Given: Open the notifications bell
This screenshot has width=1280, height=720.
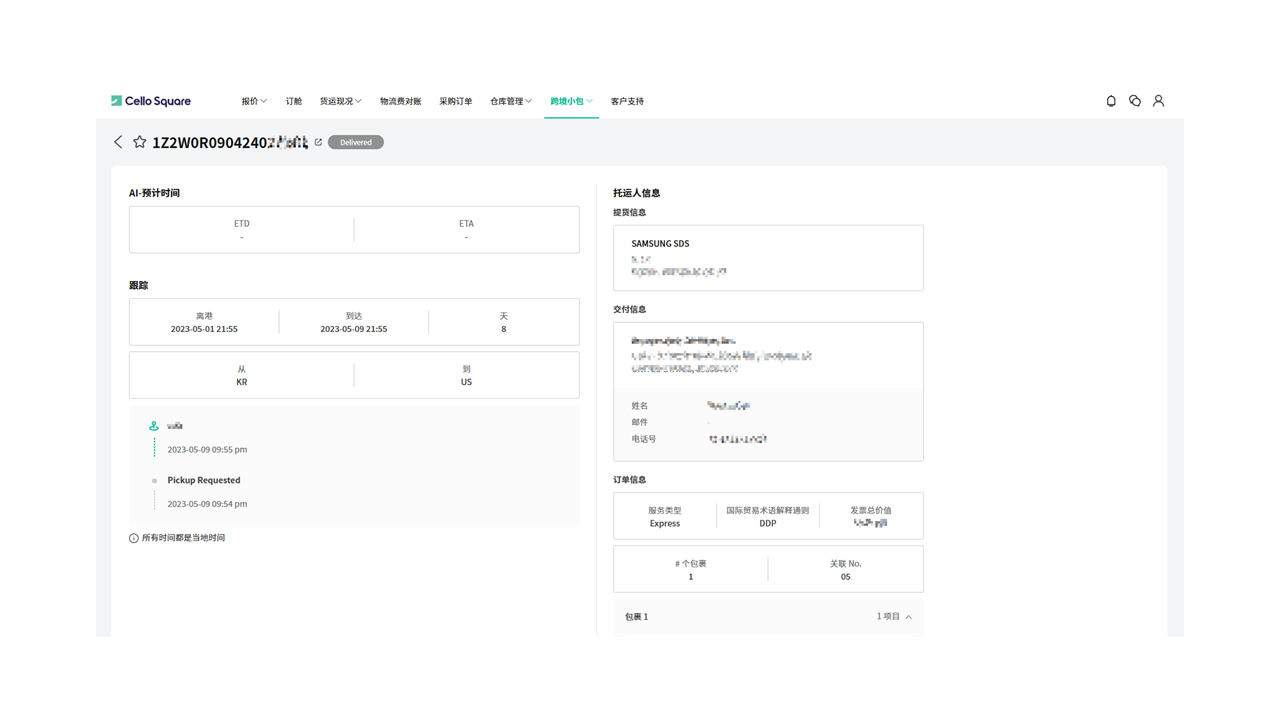Looking at the screenshot, I should (1111, 101).
